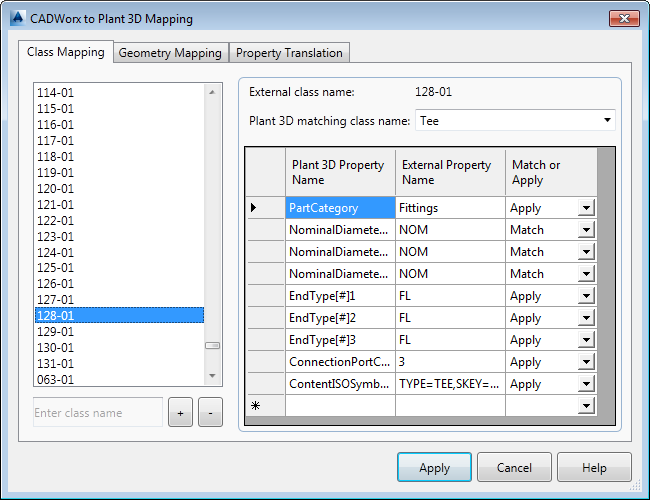This screenshot has height=500, width=650.
Task: Click the new-row asterisk row header
Action: pyautogui.click(x=266, y=405)
